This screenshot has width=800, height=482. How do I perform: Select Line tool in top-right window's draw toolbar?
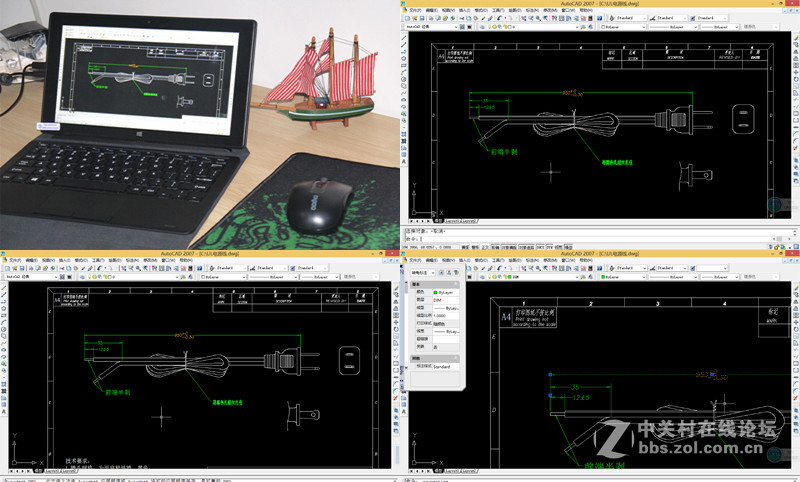404,38
